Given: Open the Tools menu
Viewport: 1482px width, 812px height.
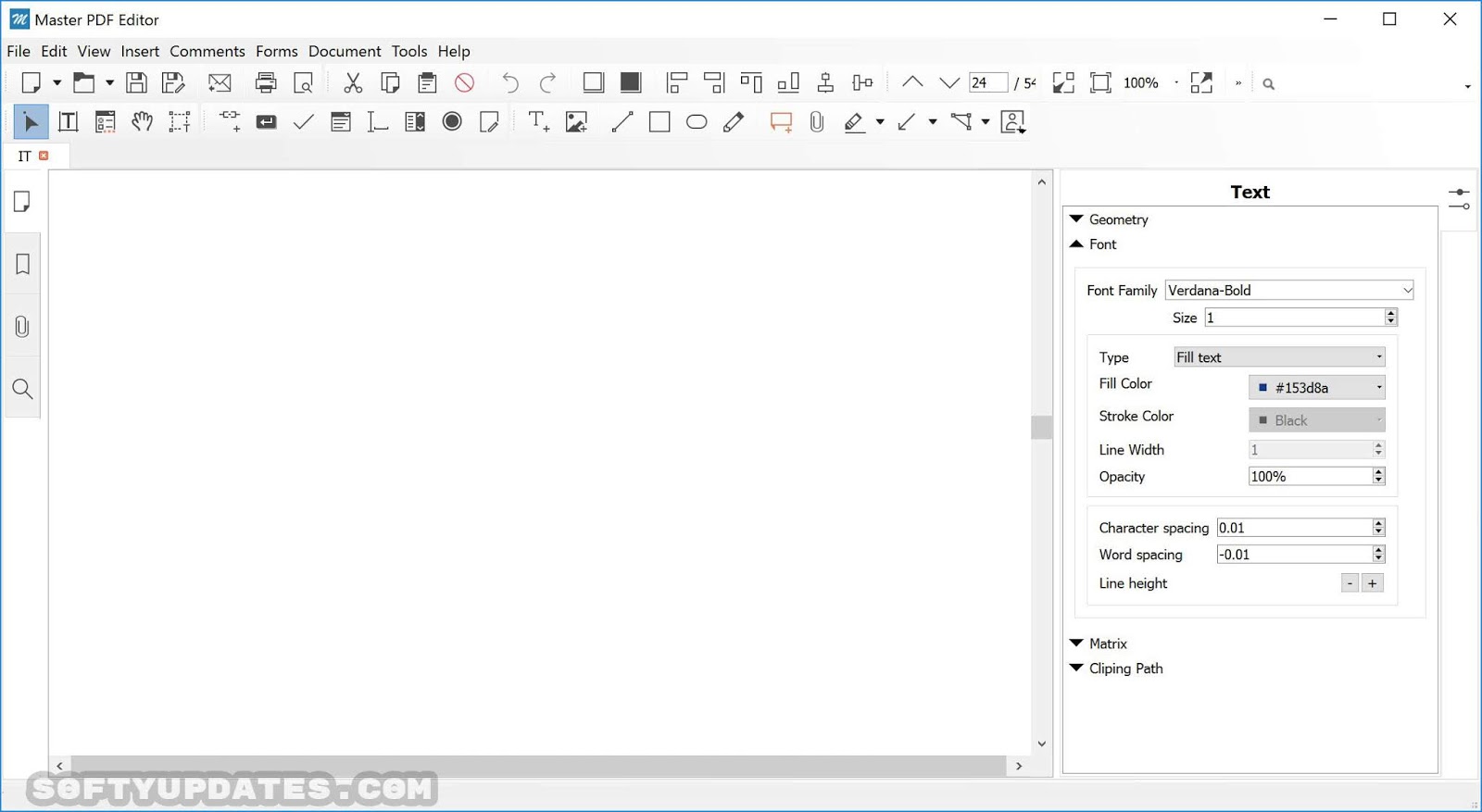Looking at the screenshot, I should click(409, 51).
